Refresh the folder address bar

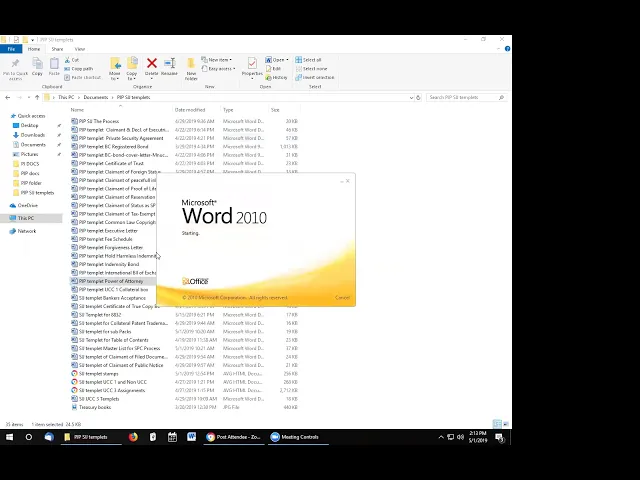(418, 98)
